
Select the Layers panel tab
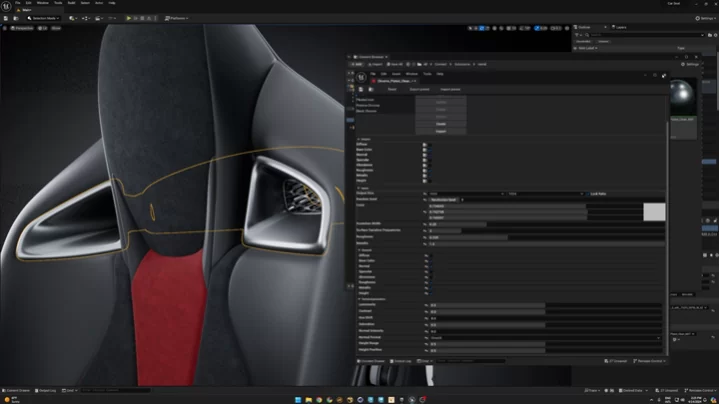click(x=619, y=27)
